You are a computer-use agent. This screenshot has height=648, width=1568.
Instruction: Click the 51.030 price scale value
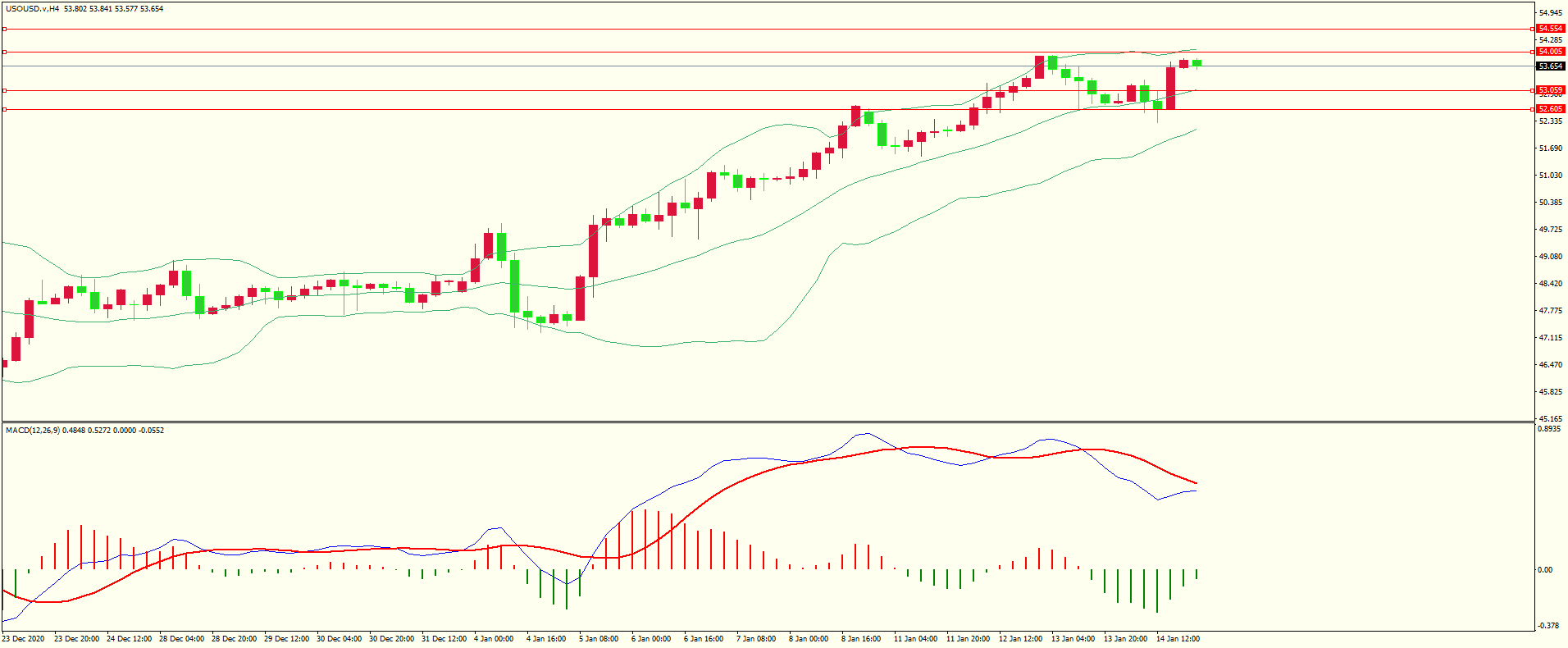[1550, 176]
